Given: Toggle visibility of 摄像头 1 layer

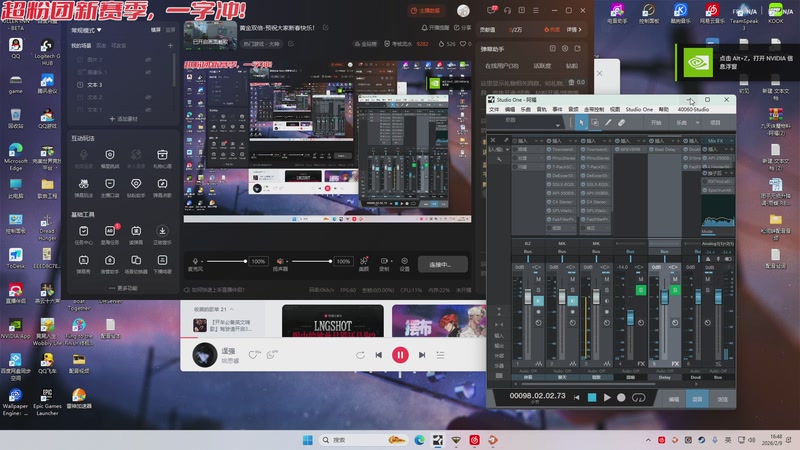Looking at the screenshot, I should (x=148, y=72).
